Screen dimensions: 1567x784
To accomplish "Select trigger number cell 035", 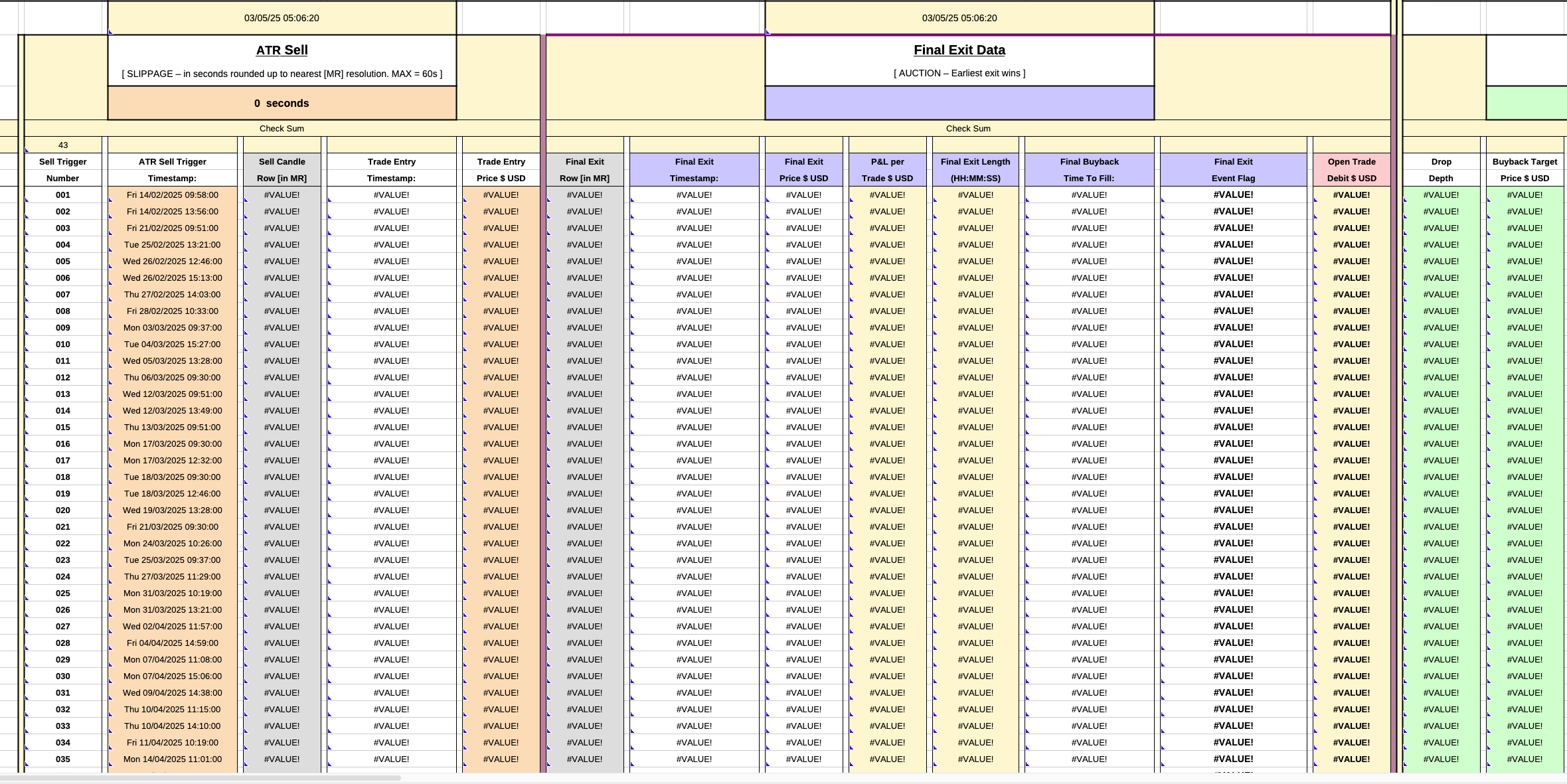I will pyautogui.click(x=63, y=759).
